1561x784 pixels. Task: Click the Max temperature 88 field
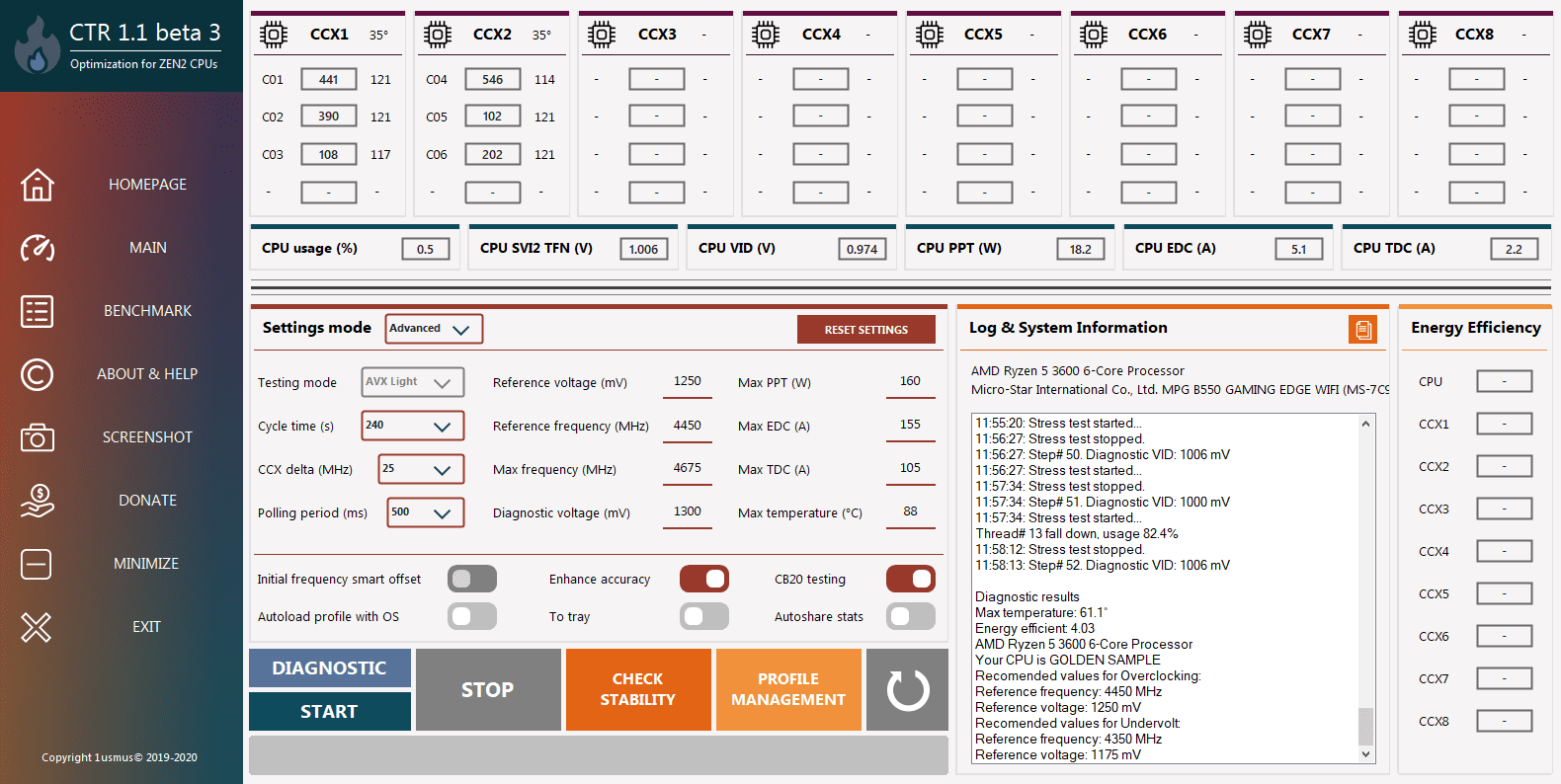[910, 512]
